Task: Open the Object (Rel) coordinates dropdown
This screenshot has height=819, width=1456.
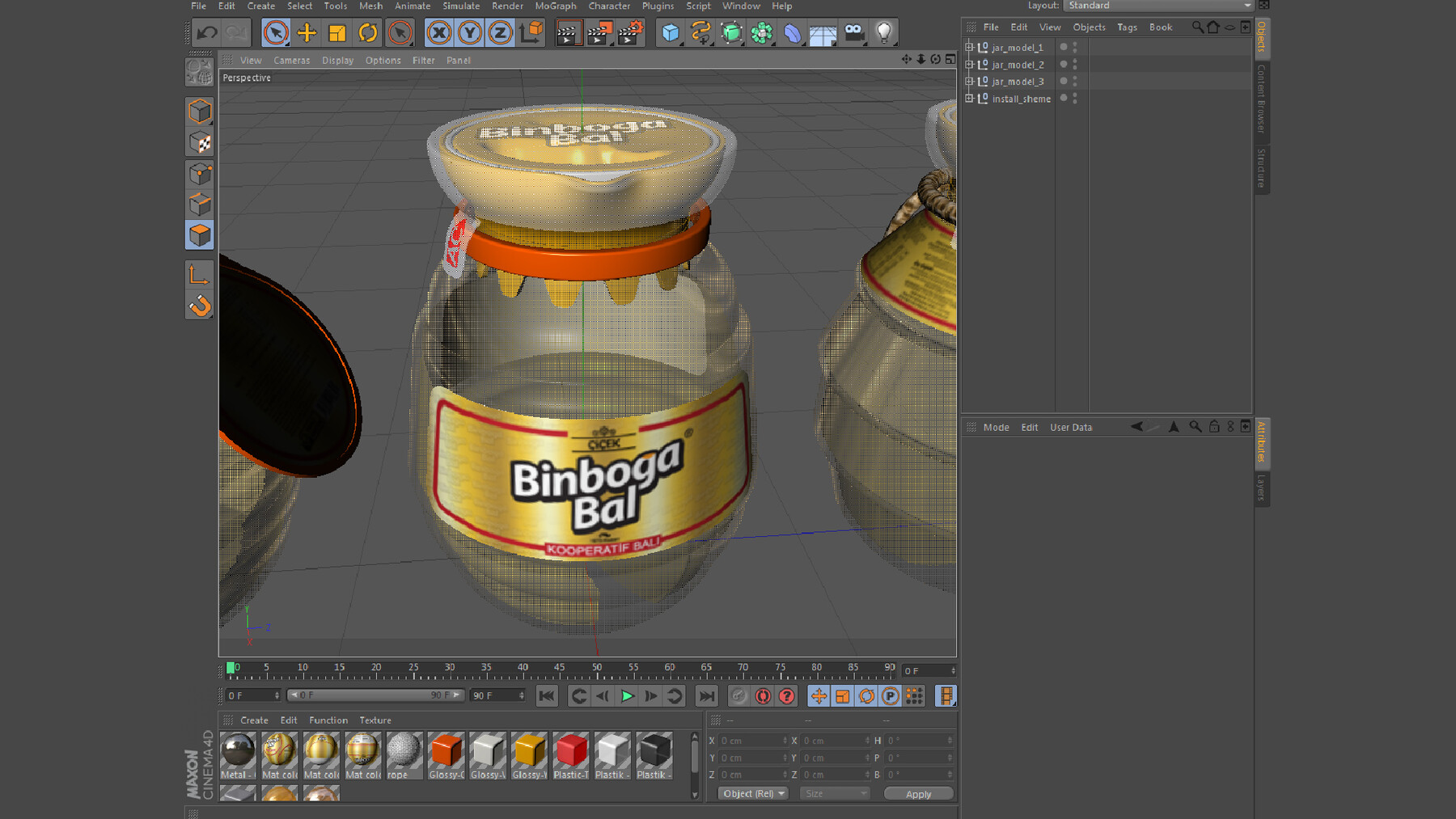Action: point(752,793)
